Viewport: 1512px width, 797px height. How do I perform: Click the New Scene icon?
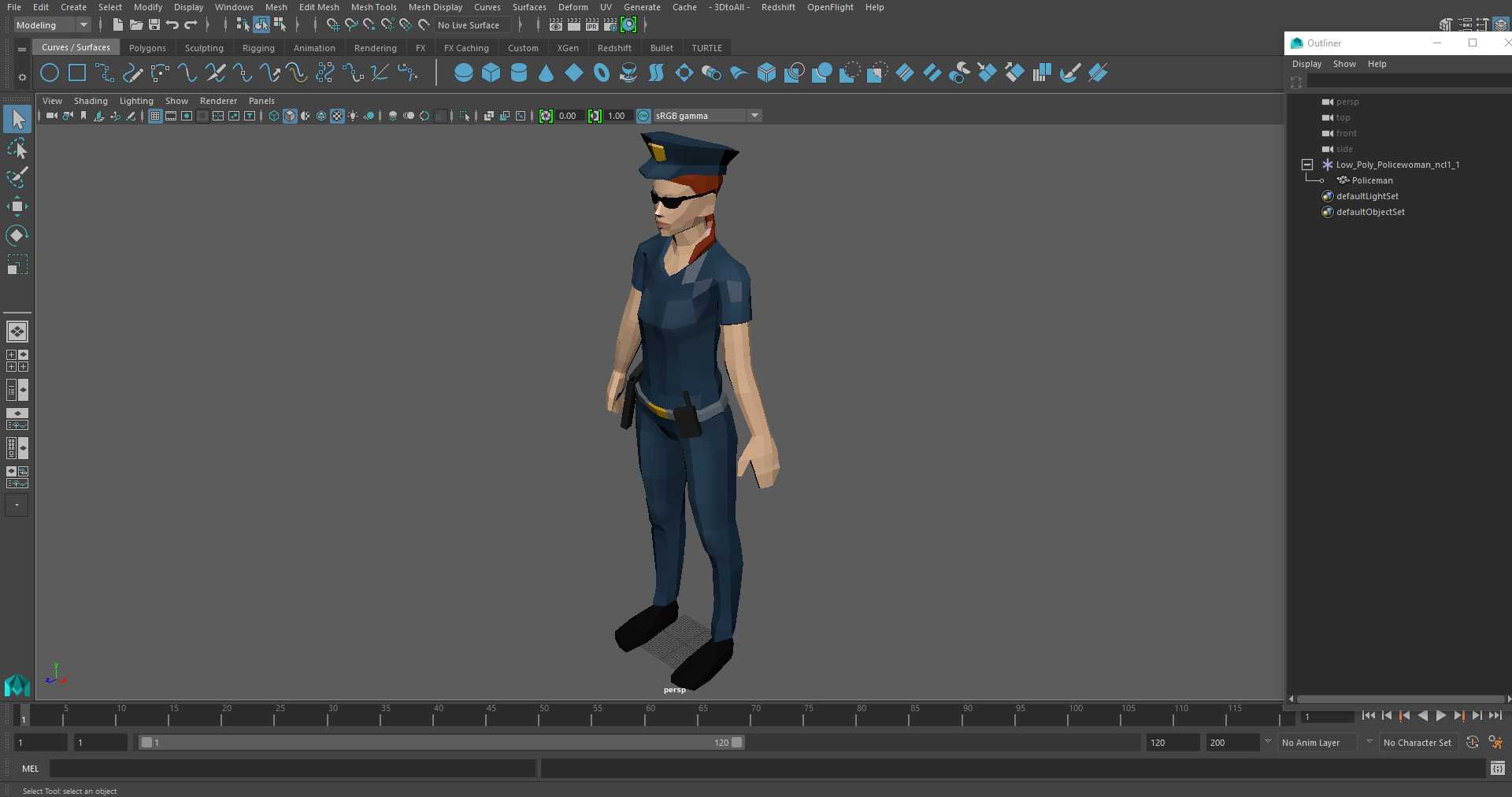117,25
